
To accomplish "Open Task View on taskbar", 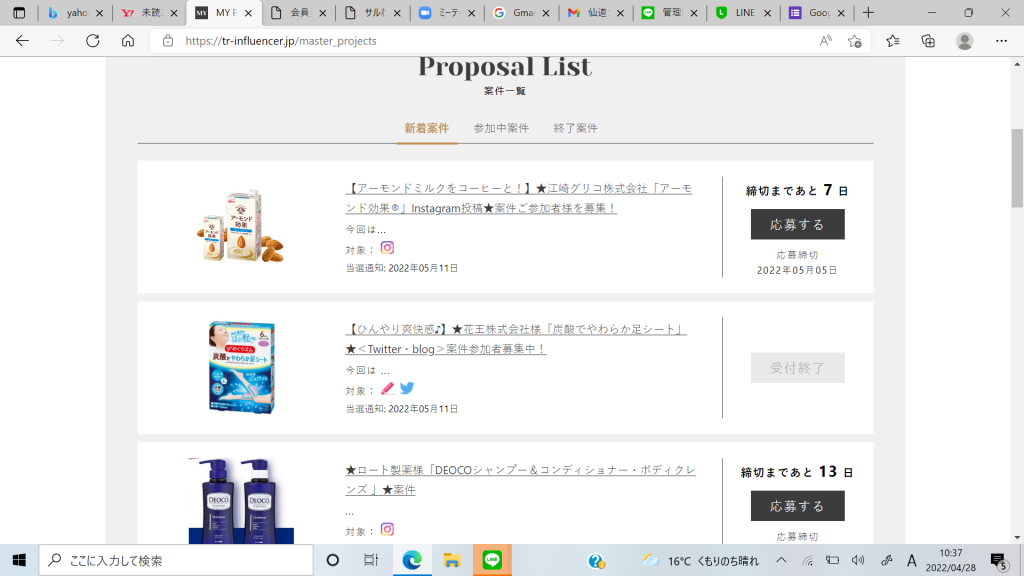I will (371, 560).
